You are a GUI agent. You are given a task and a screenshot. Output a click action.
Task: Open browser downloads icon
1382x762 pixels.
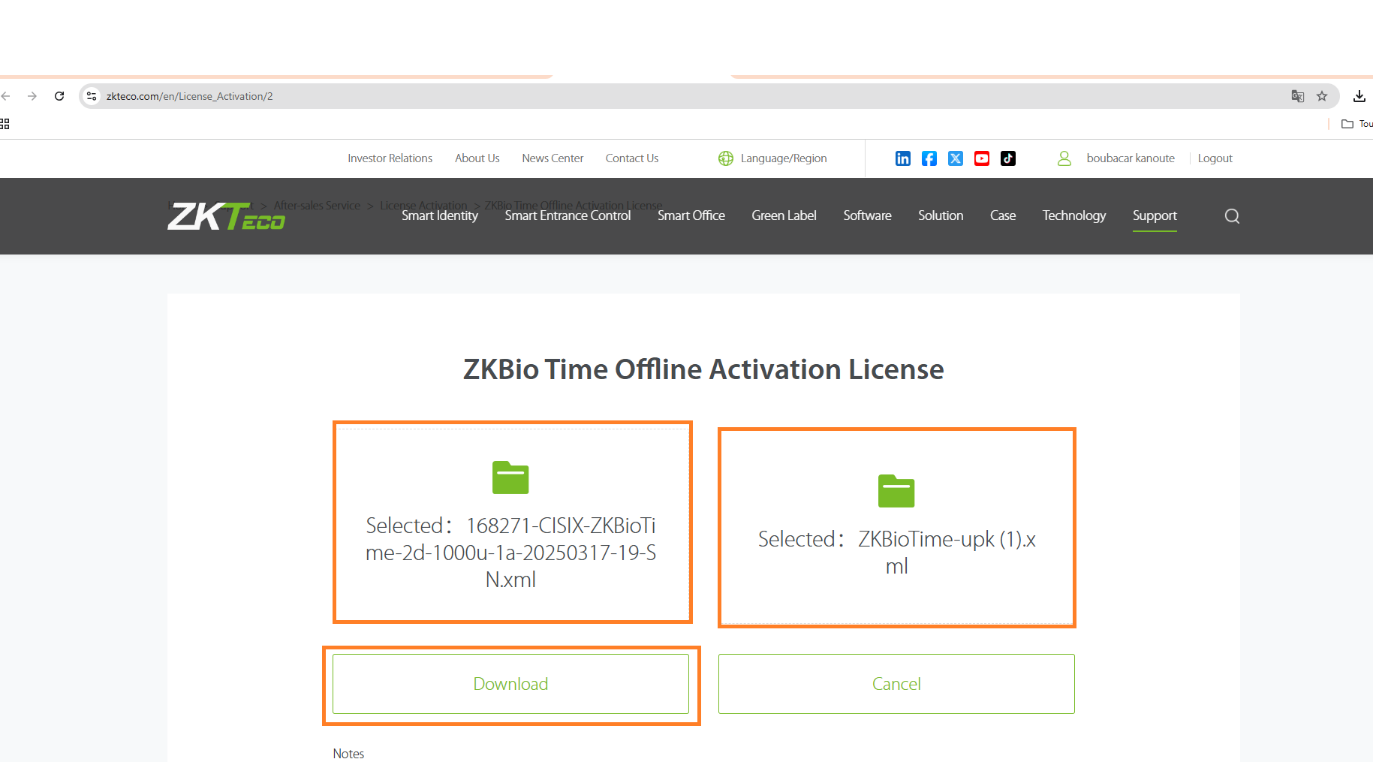(x=1359, y=96)
